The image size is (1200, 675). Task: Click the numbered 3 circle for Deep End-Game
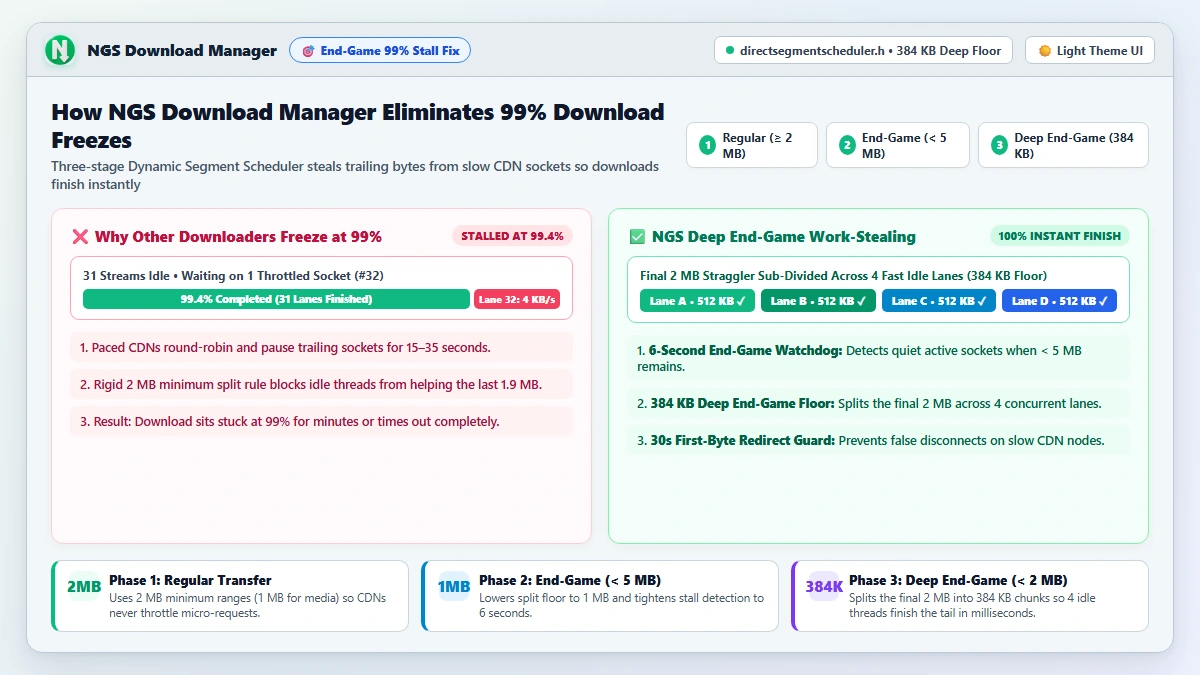999,145
